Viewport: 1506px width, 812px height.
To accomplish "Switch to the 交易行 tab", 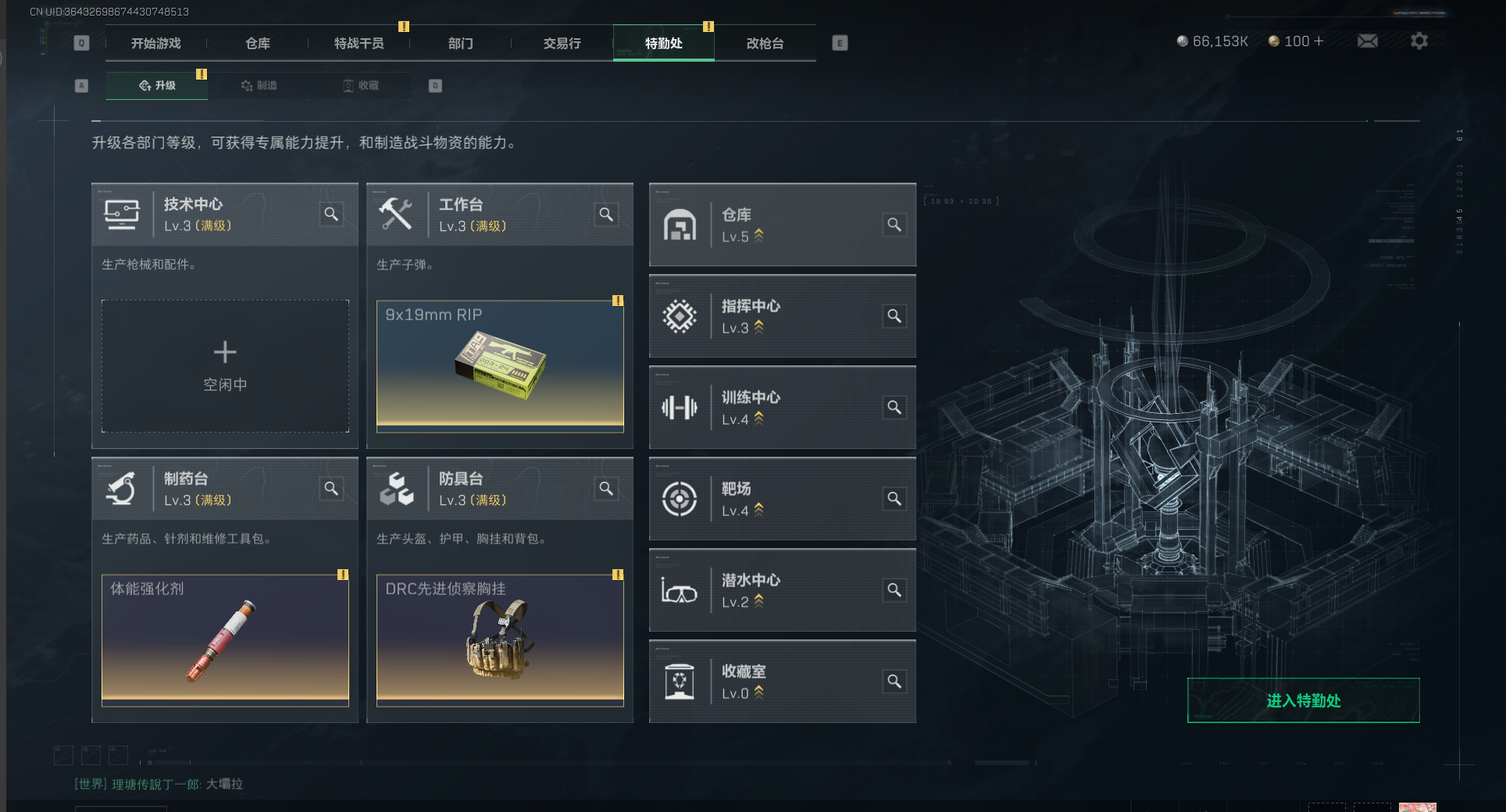I will coord(562,43).
